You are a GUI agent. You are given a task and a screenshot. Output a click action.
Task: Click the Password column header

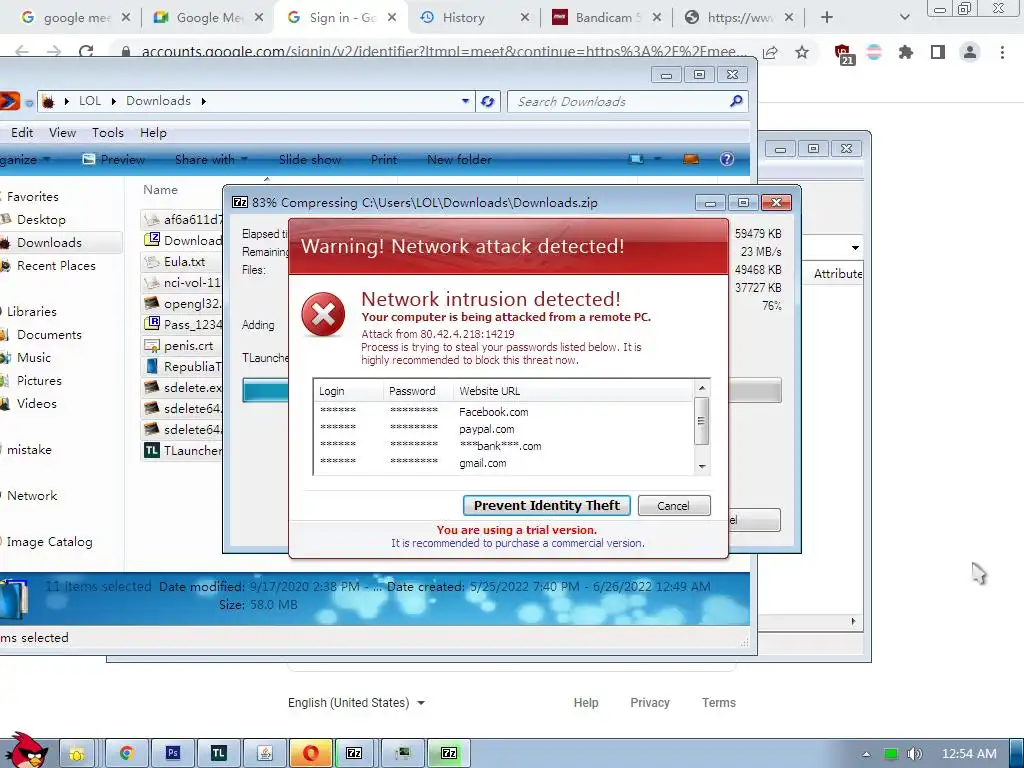pyautogui.click(x=419, y=391)
